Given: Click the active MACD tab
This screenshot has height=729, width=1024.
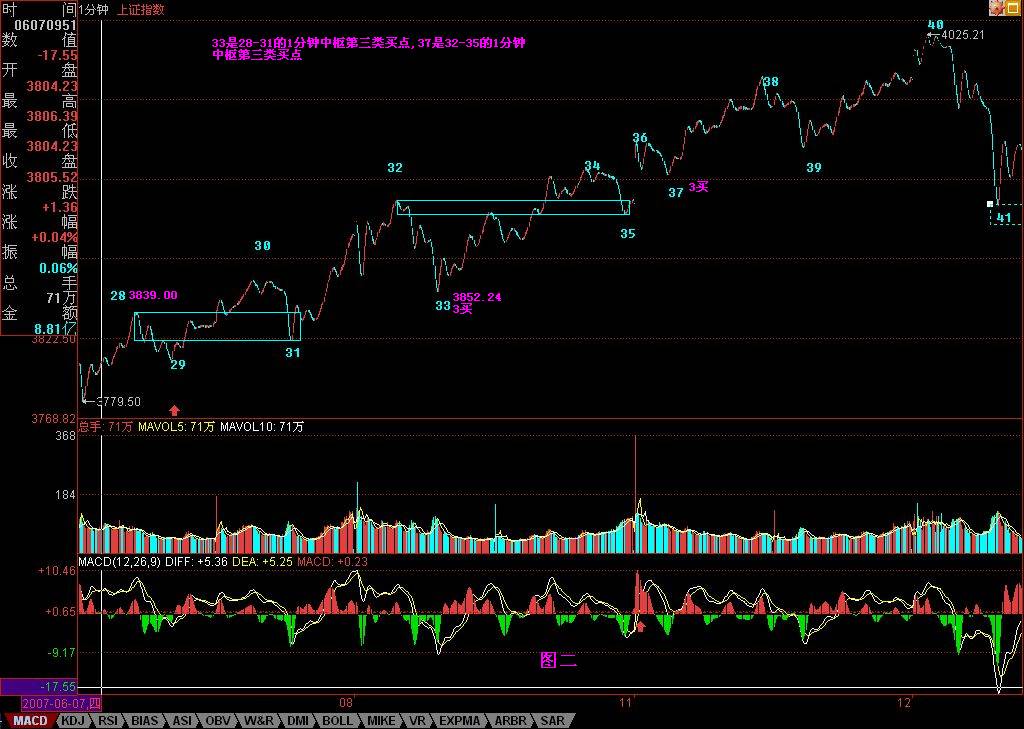Looking at the screenshot, I should click(29, 720).
